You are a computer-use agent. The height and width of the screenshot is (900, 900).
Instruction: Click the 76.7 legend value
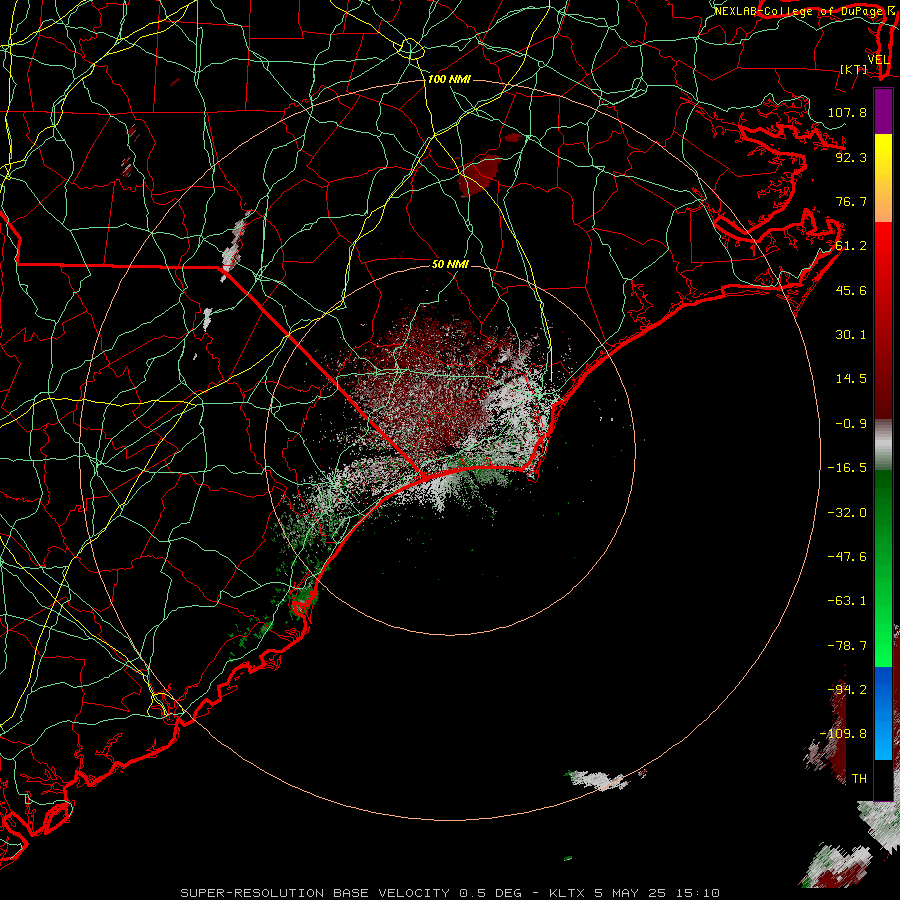[851, 201]
